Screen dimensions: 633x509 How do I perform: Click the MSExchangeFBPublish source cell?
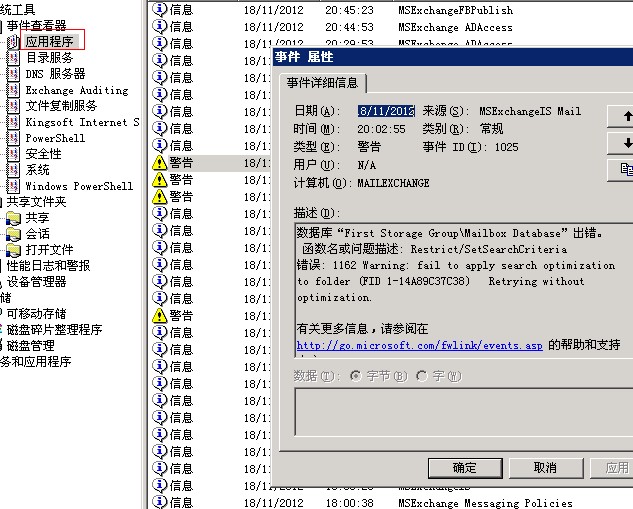pyautogui.click(x=455, y=10)
